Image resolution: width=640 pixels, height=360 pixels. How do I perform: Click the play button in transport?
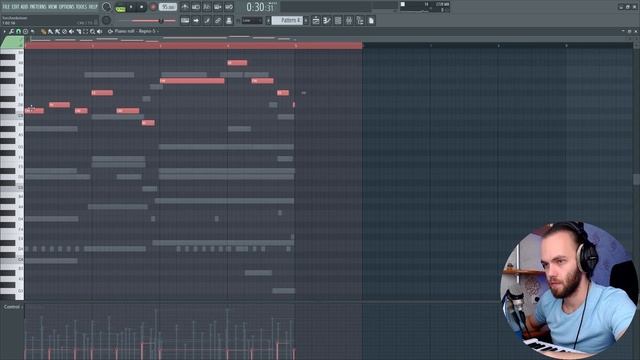(131, 7)
